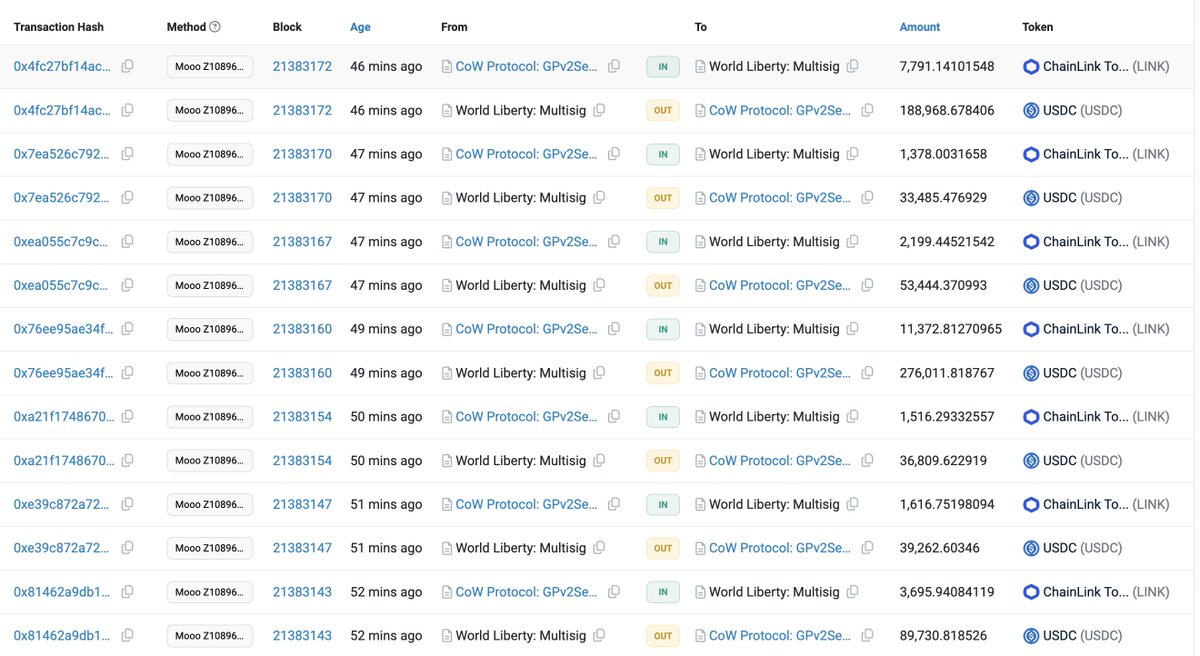Open block 21383154 in the 36,809.622919 row
1200x656 pixels.
point(302,461)
